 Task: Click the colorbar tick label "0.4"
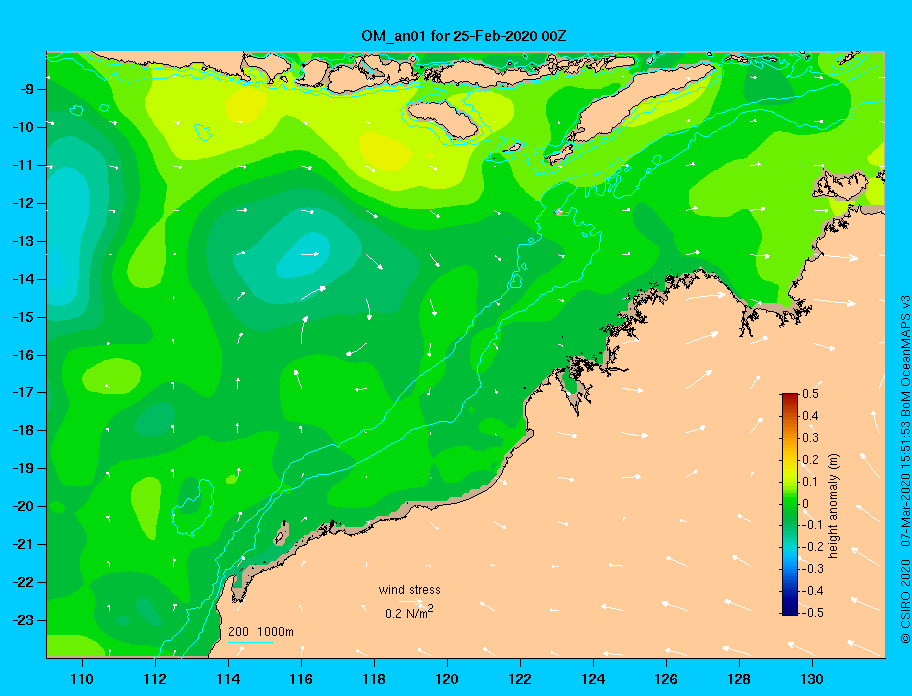[x=811, y=416]
